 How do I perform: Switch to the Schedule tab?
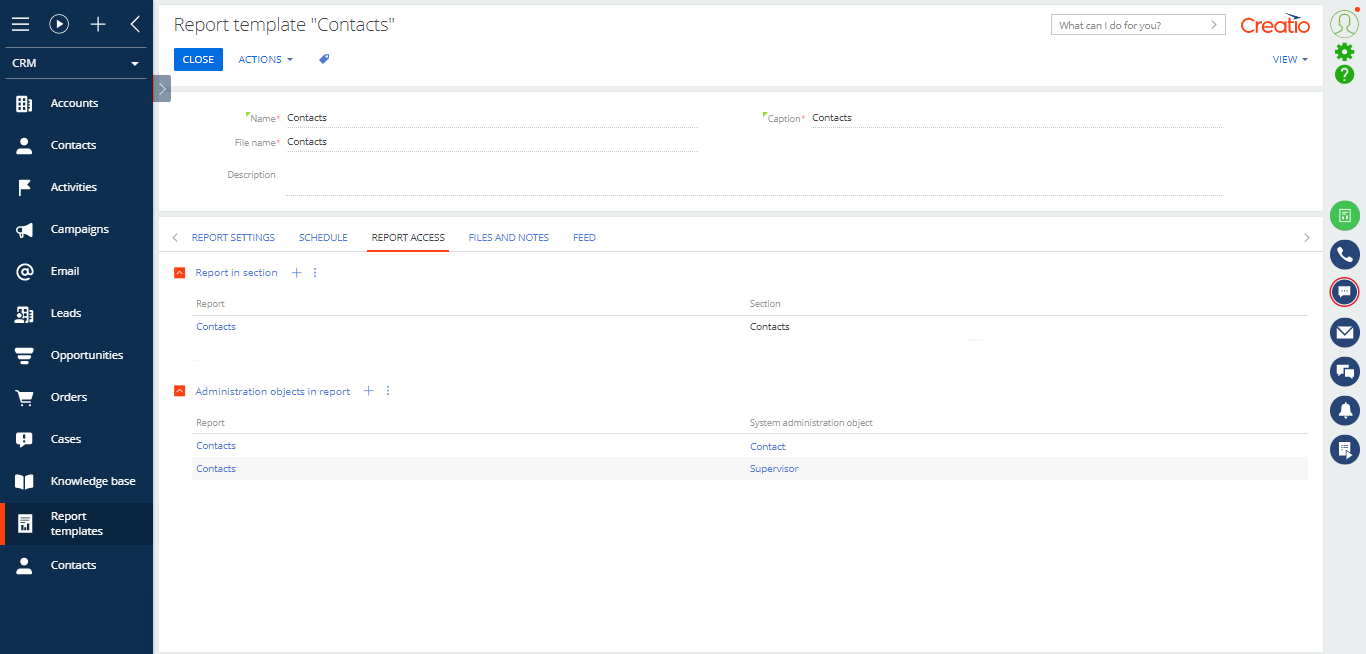click(323, 237)
